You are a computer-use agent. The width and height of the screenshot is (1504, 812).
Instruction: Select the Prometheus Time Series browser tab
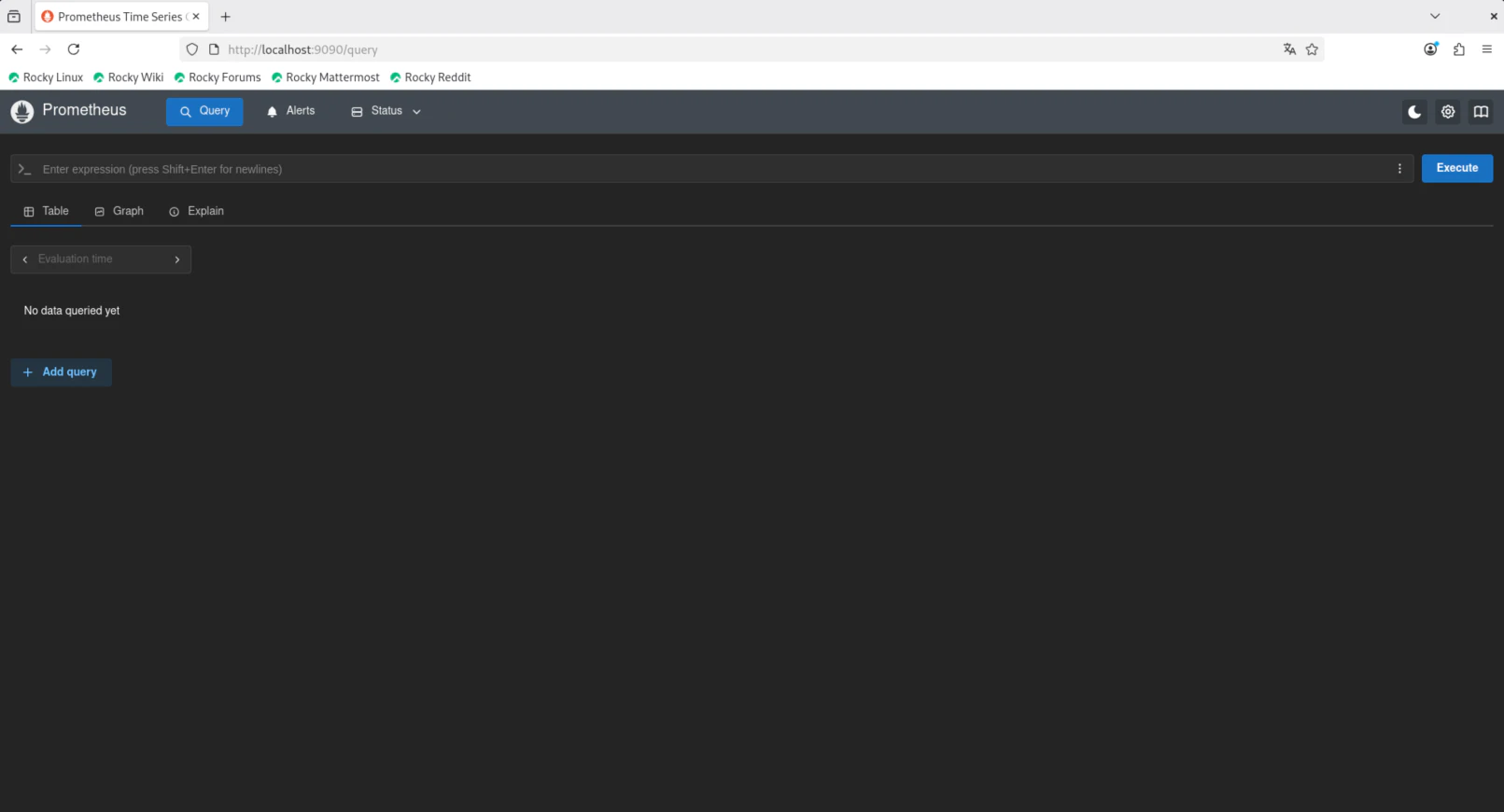point(121,17)
